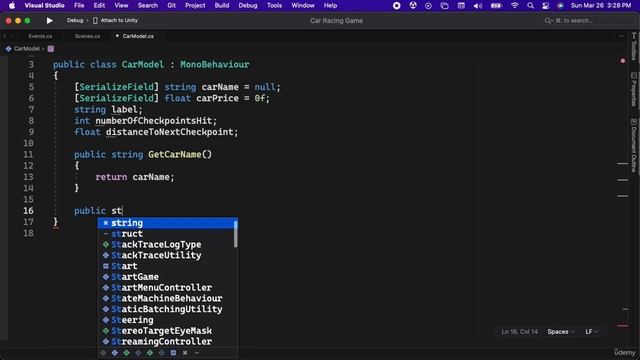This screenshot has width=640, height=360.
Task: Click the Wi-Fi icon in menu bar
Action: click(515, 5)
